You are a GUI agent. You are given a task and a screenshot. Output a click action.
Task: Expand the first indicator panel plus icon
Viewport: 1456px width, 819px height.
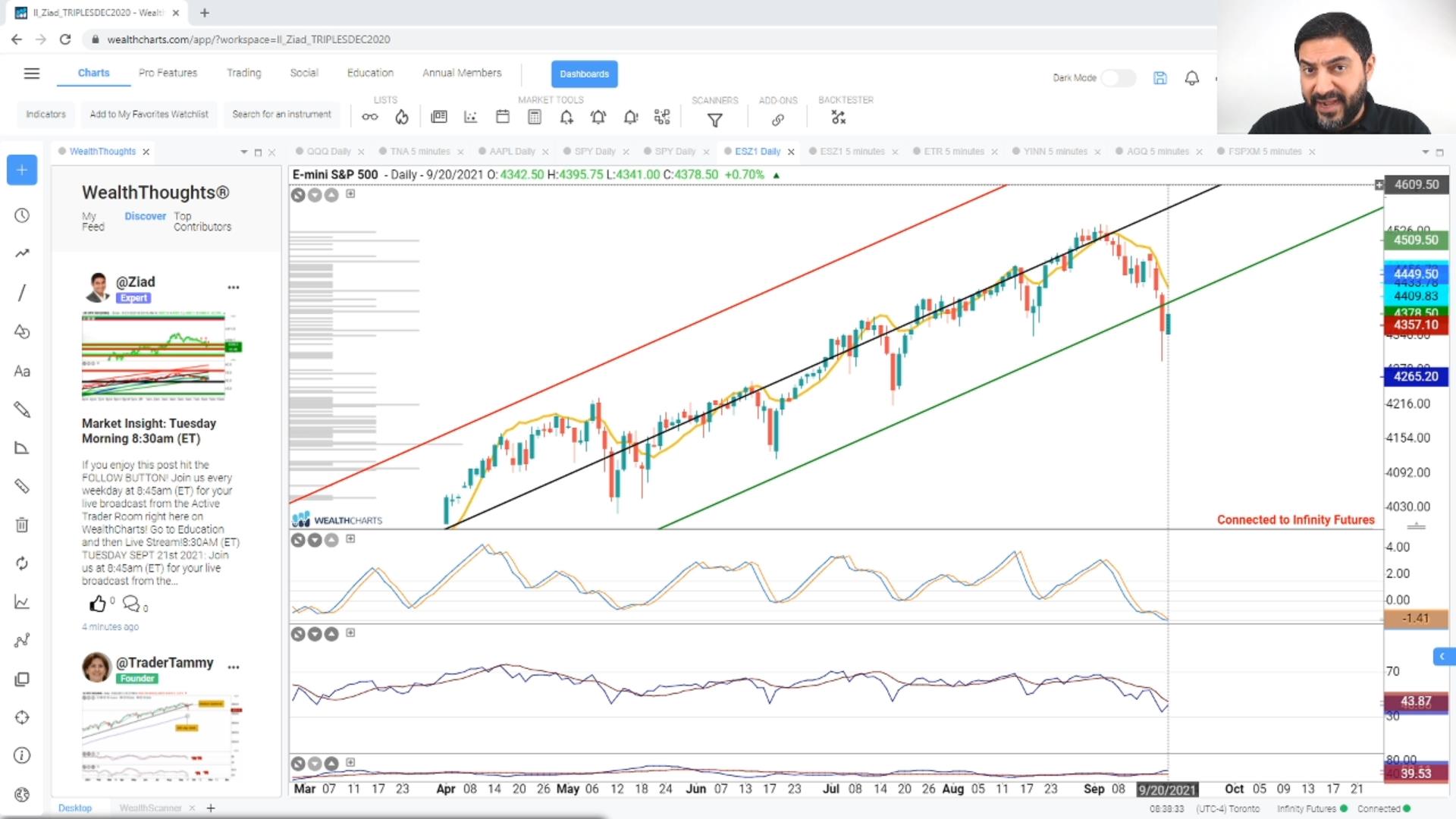(x=350, y=539)
